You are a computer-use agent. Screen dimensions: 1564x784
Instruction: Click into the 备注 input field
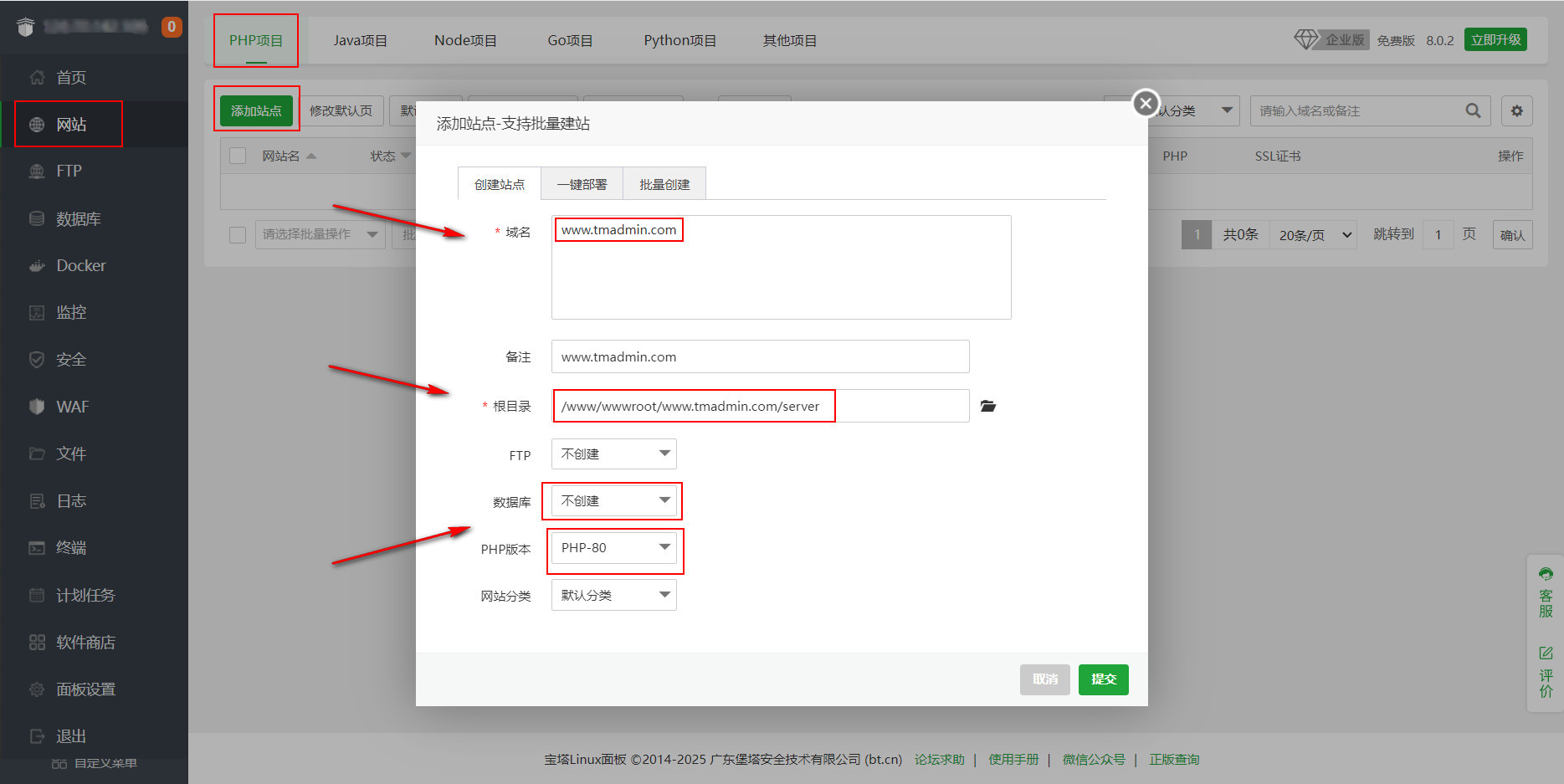[x=760, y=356]
